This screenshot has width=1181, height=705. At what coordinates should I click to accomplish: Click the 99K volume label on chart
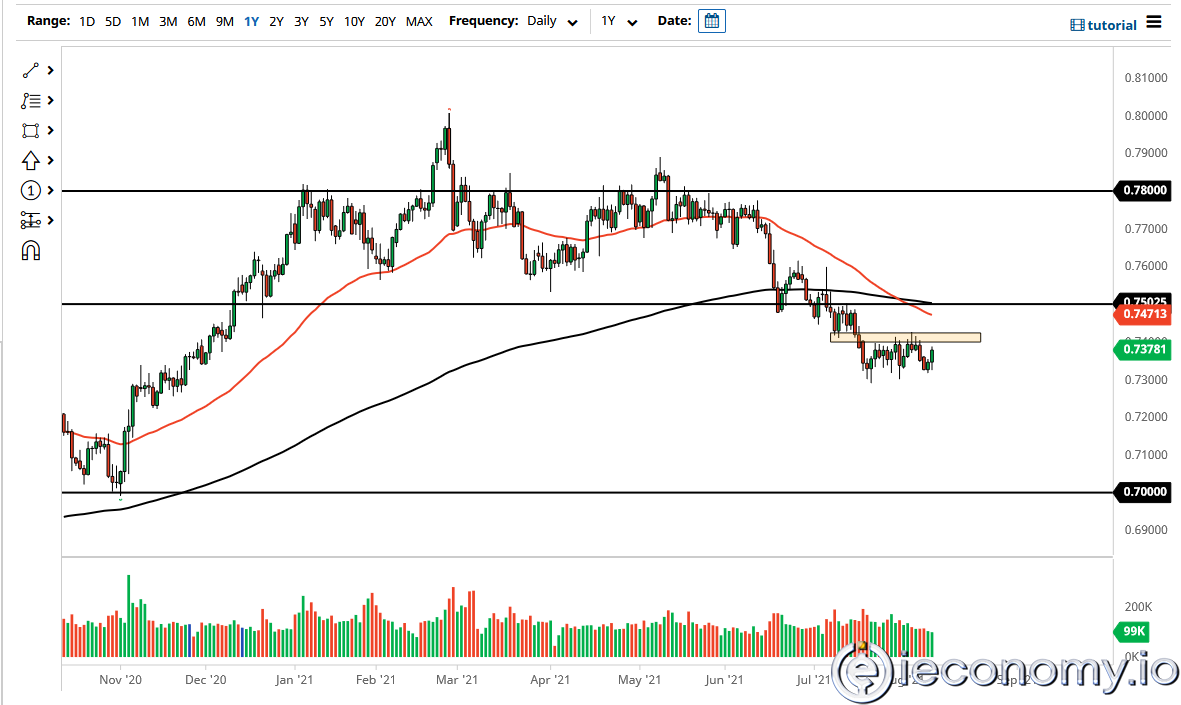point(1132,632)
